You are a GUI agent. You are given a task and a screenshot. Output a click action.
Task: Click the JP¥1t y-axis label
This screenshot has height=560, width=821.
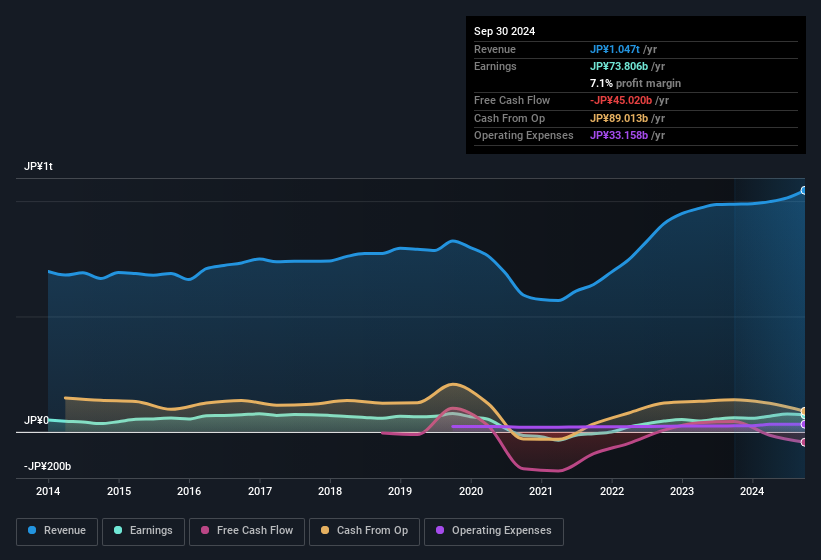coord(39,167)
